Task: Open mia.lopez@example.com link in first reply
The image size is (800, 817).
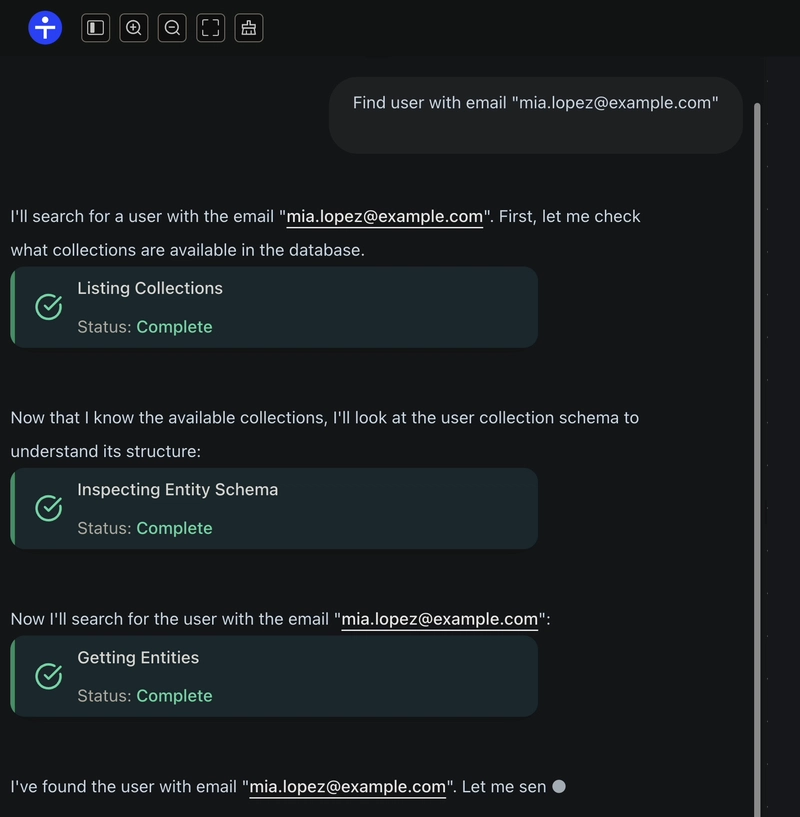Action: pyautogui.click(x=385, y=216)
